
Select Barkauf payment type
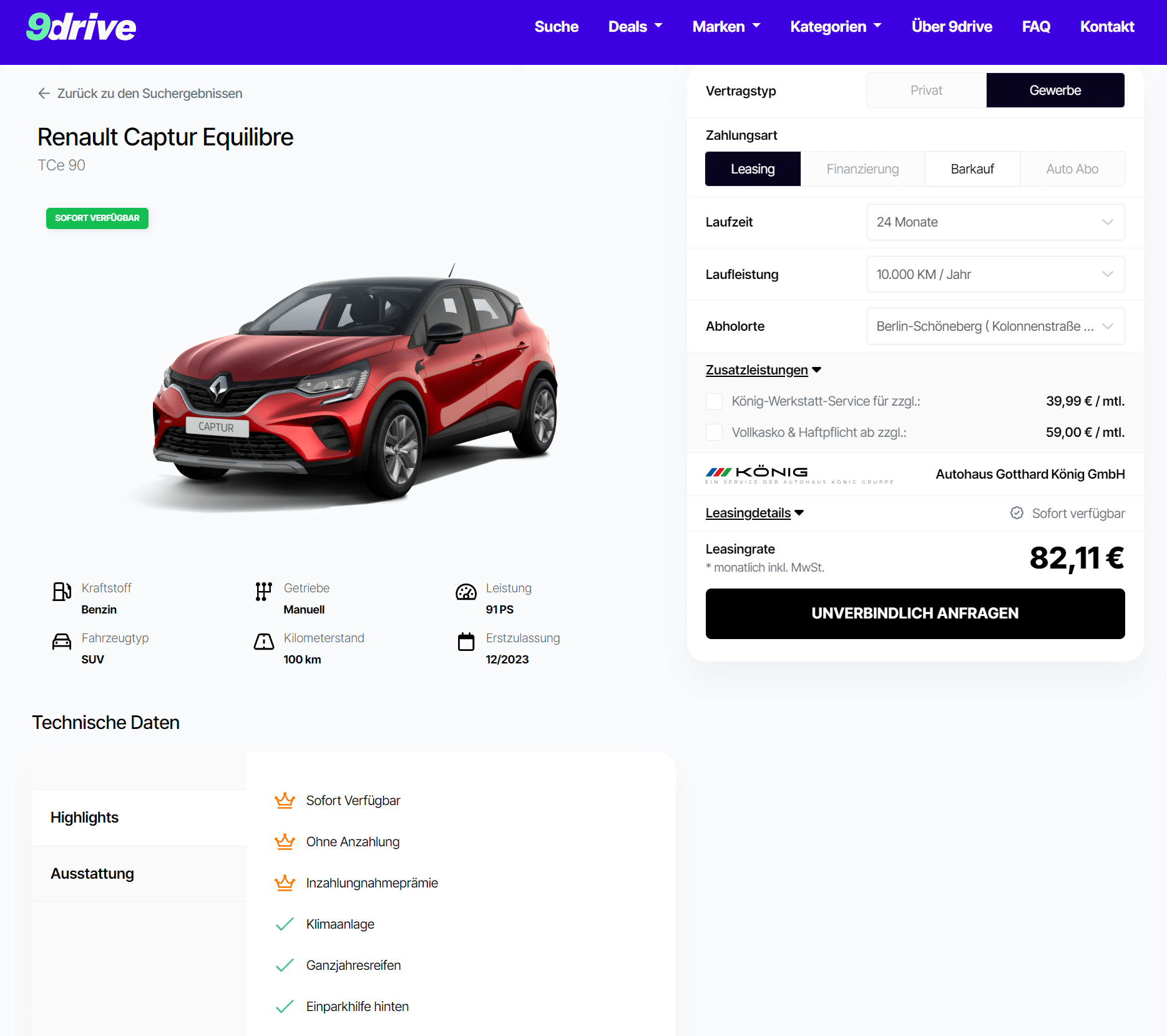972,169
